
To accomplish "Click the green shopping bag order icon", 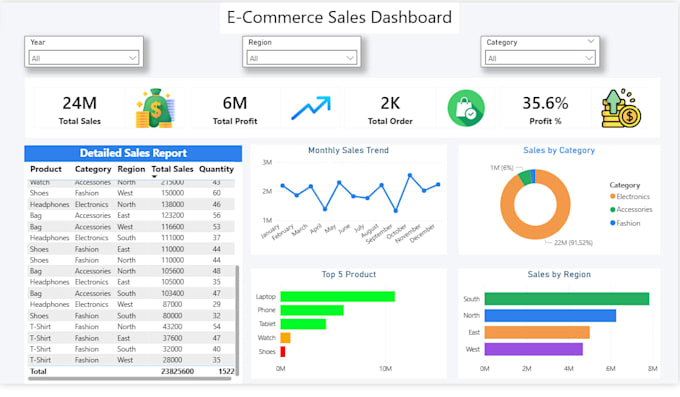I will 466,108.
